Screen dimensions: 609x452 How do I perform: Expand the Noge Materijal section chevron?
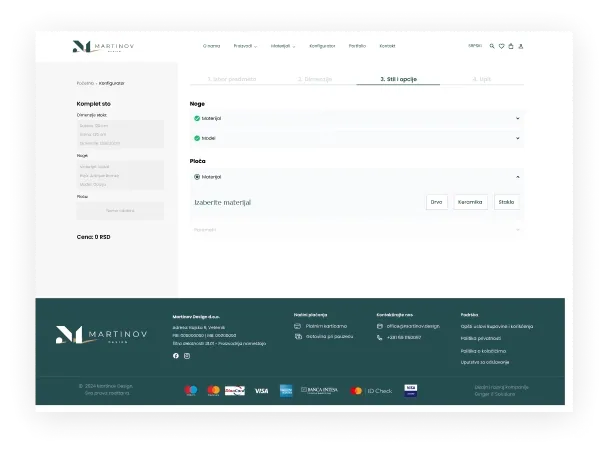518,118
